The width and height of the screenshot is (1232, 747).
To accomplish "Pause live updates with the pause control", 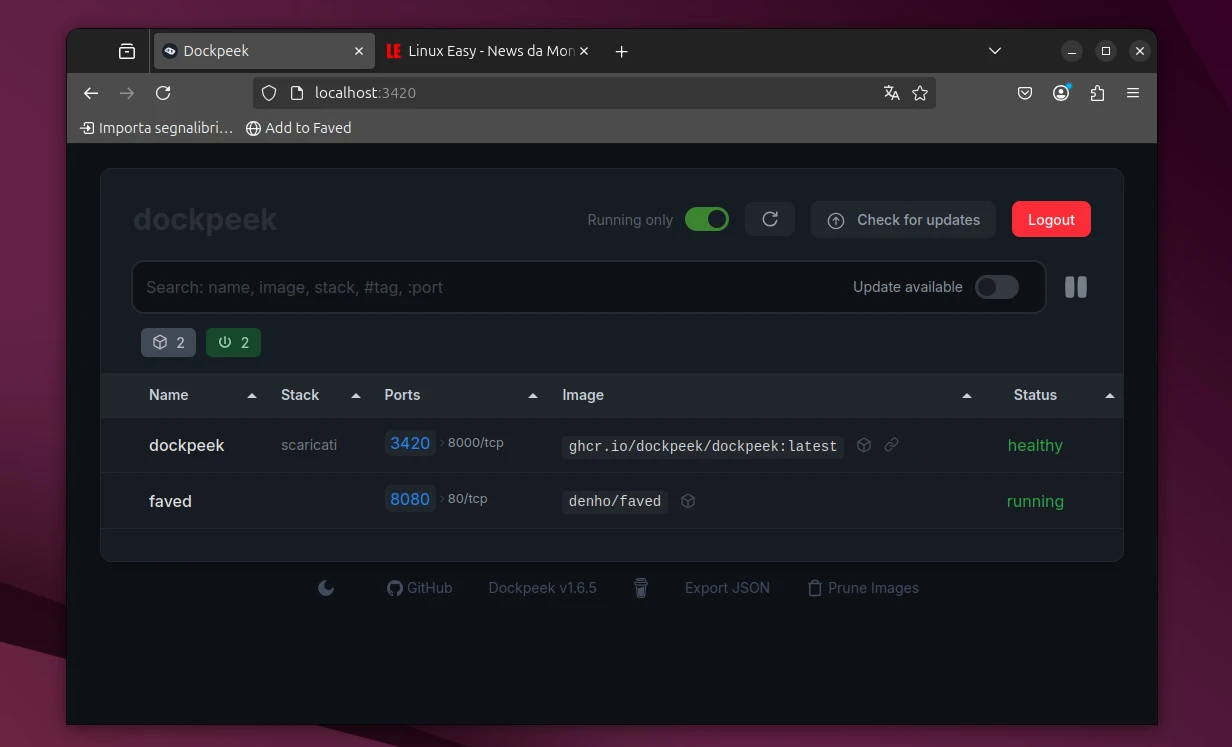I will [x=1075, y=287].
